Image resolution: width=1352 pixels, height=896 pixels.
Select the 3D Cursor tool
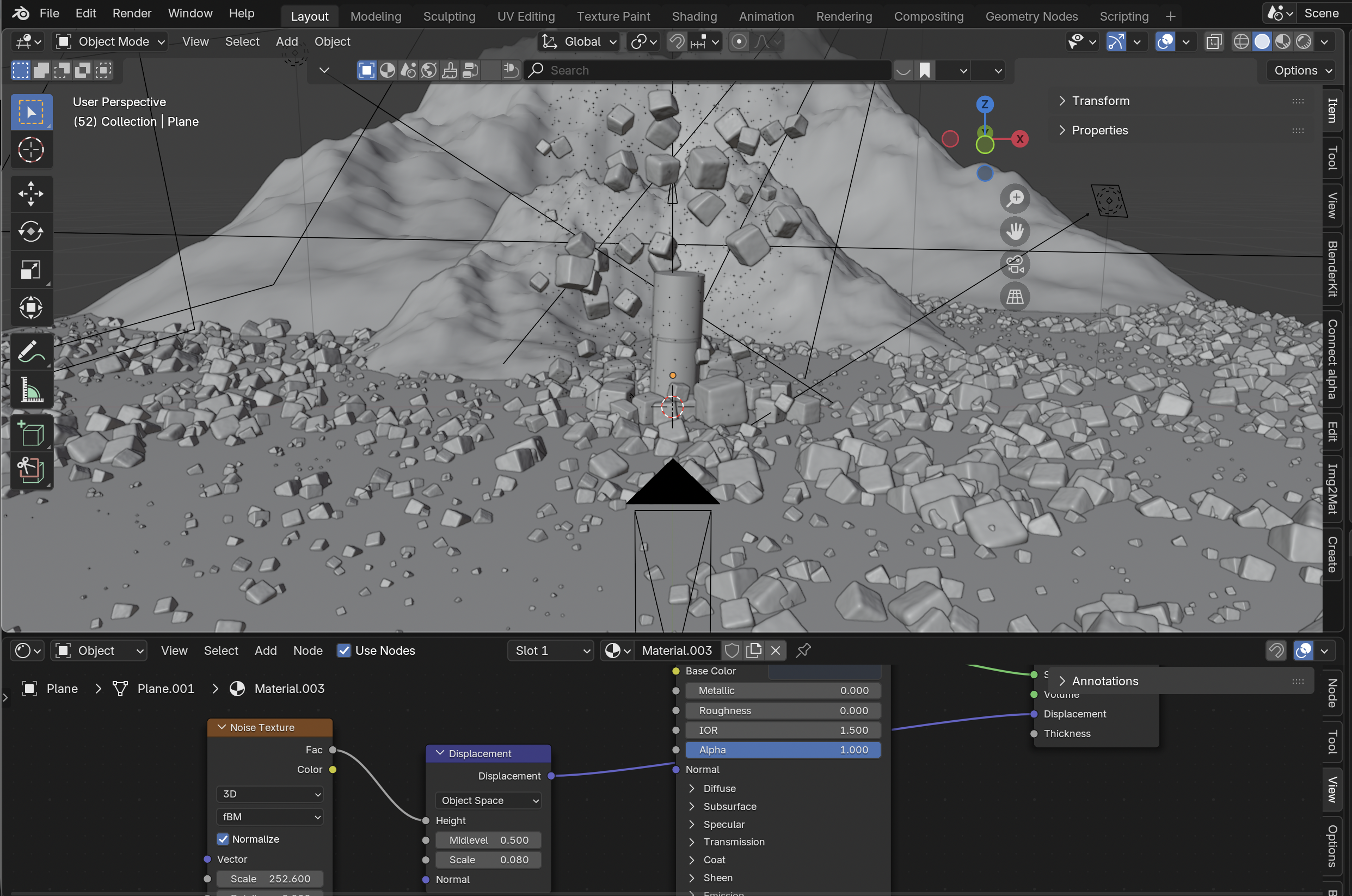tap(31, 150)
